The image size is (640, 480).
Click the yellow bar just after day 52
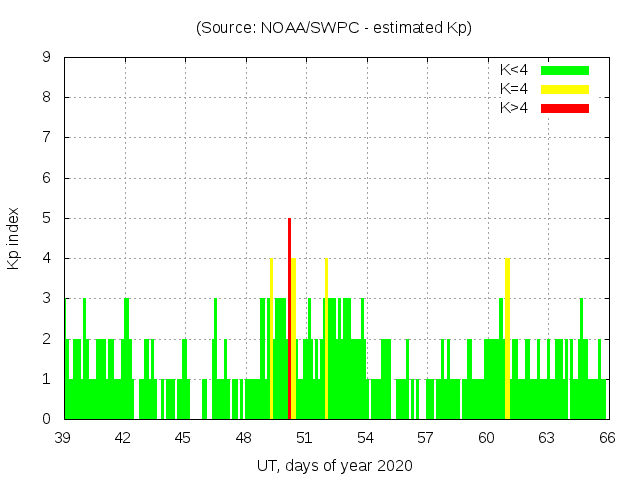(326, 338)
